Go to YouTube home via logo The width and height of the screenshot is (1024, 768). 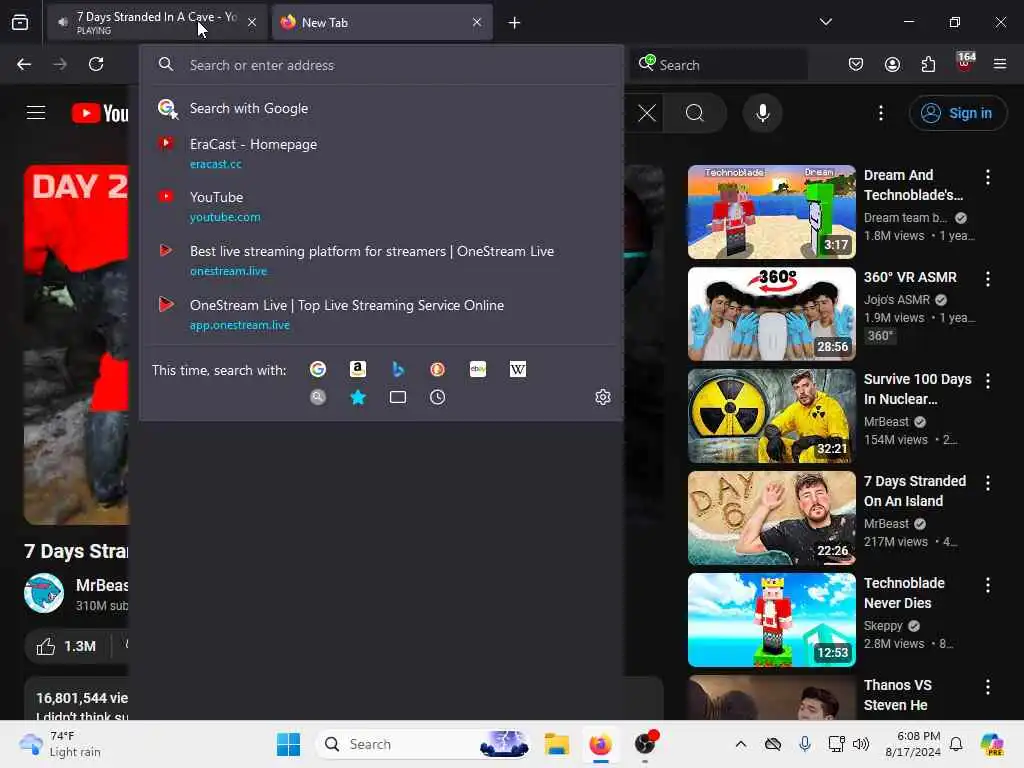pos(100,113)
